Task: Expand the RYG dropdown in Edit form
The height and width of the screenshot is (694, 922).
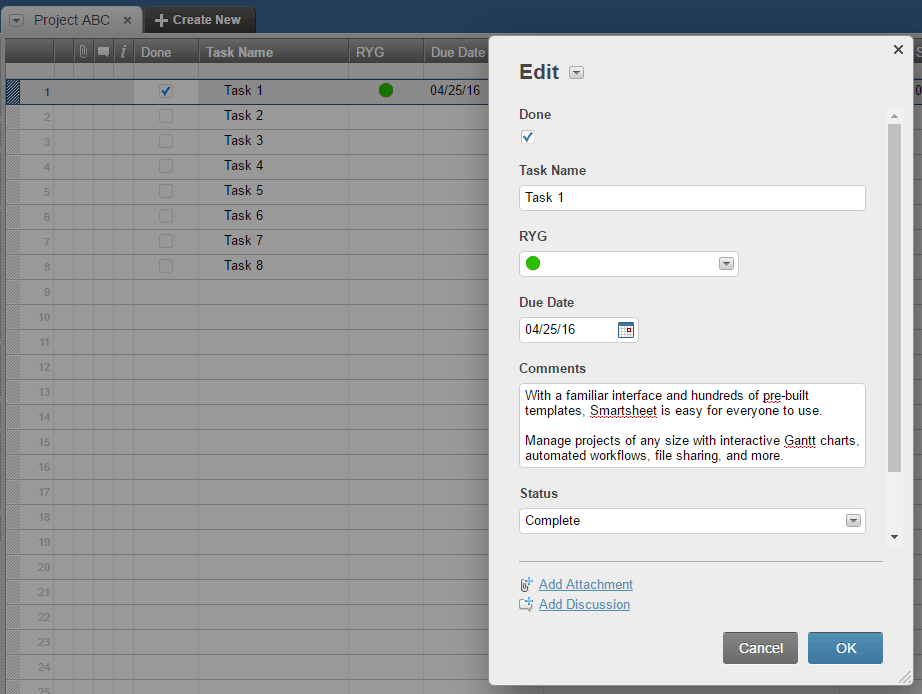Action: [x=727, y=264]
